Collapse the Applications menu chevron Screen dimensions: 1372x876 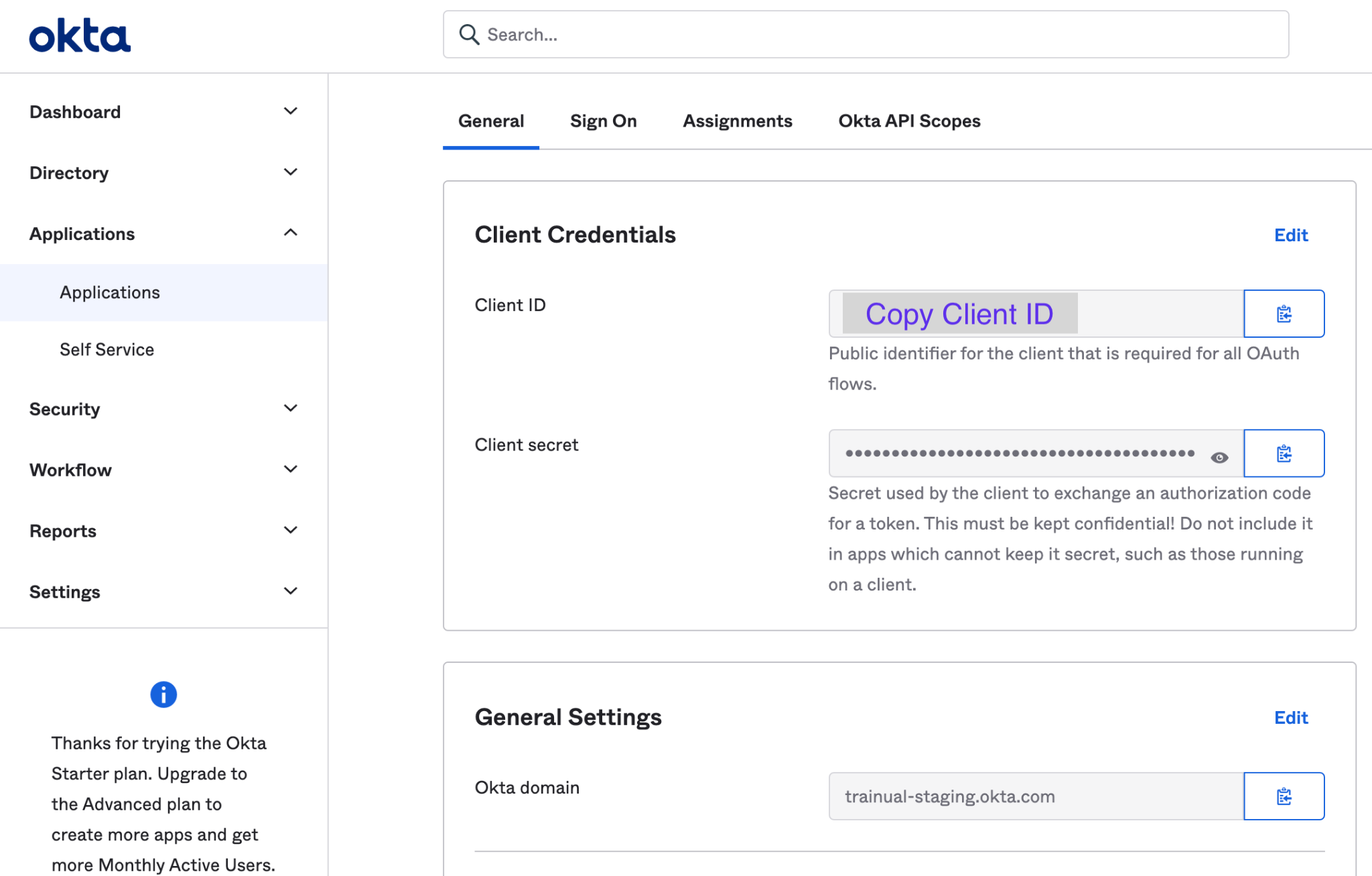291,233
